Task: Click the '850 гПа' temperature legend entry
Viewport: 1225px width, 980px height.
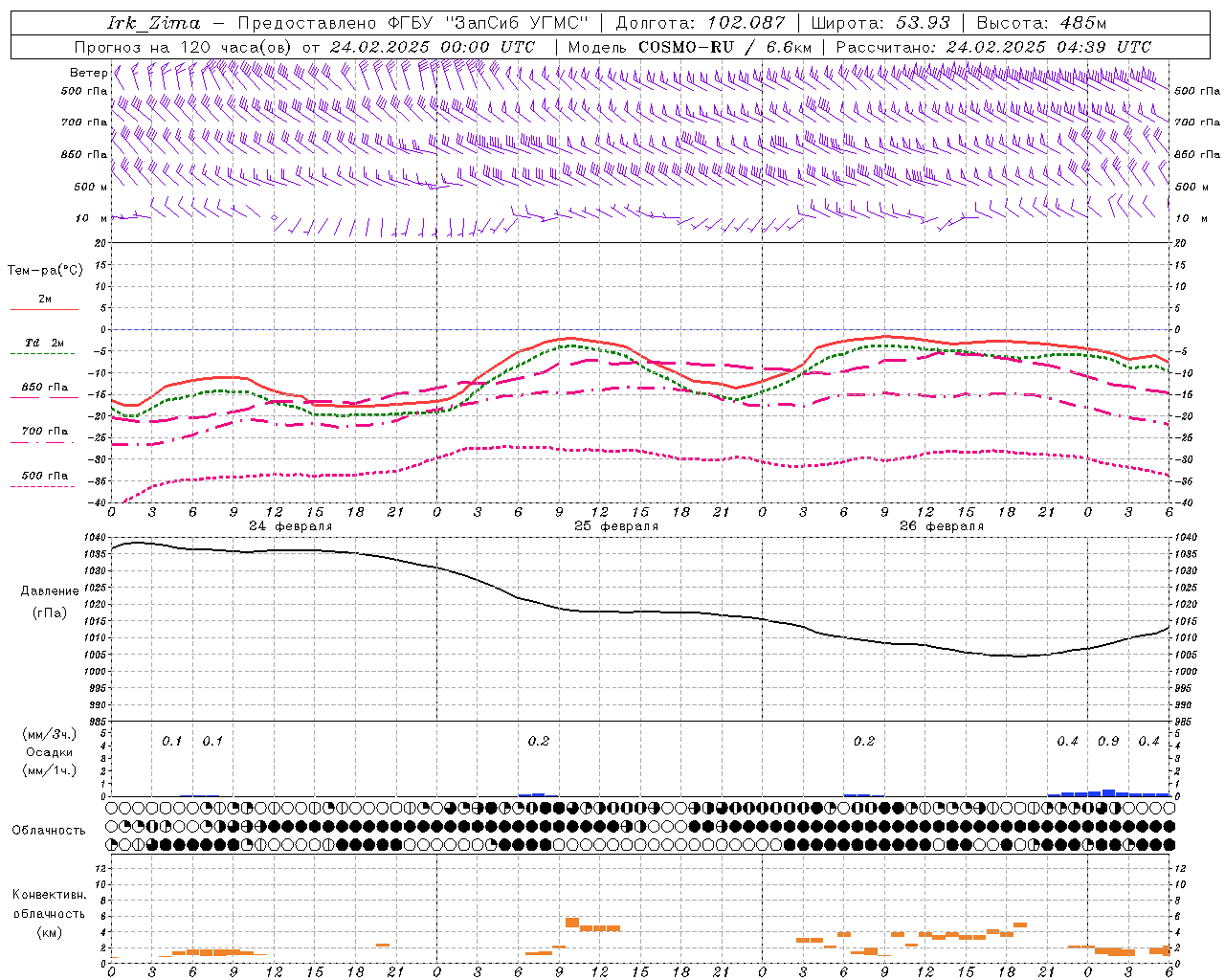Action: [45, 388]
